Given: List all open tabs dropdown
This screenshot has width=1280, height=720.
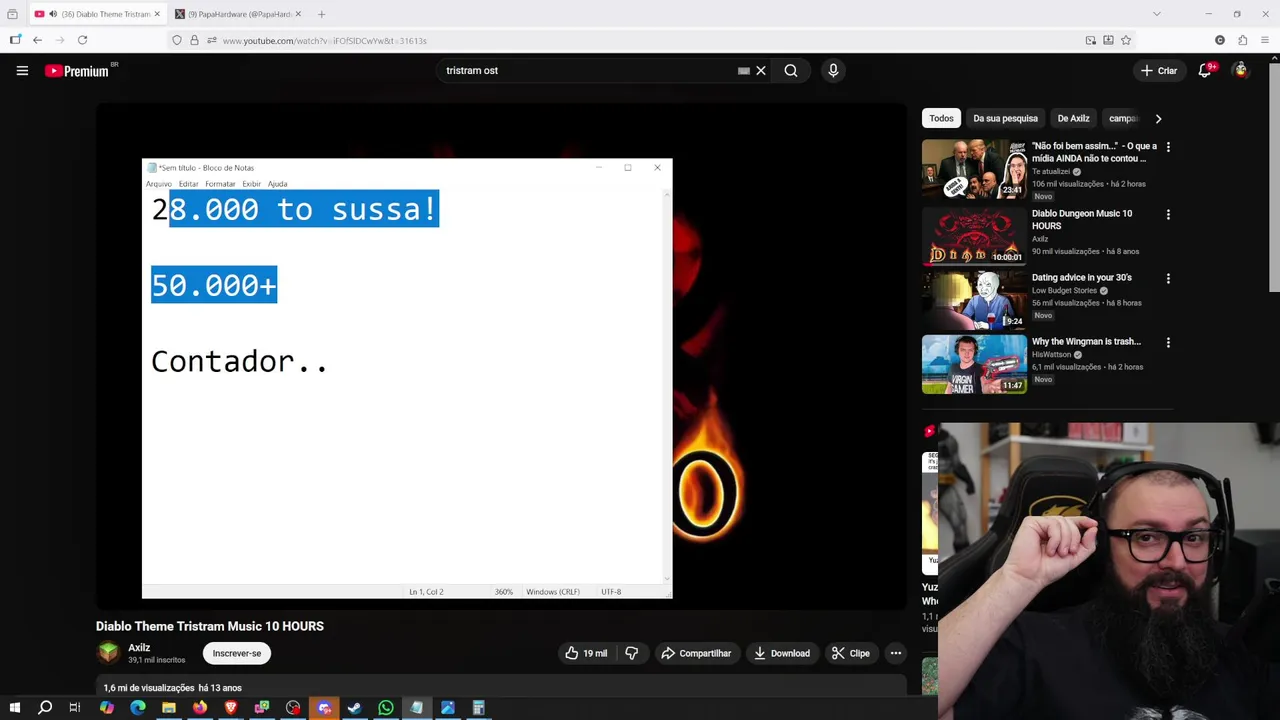Looking at the screenshot, I should (1157, 14).
